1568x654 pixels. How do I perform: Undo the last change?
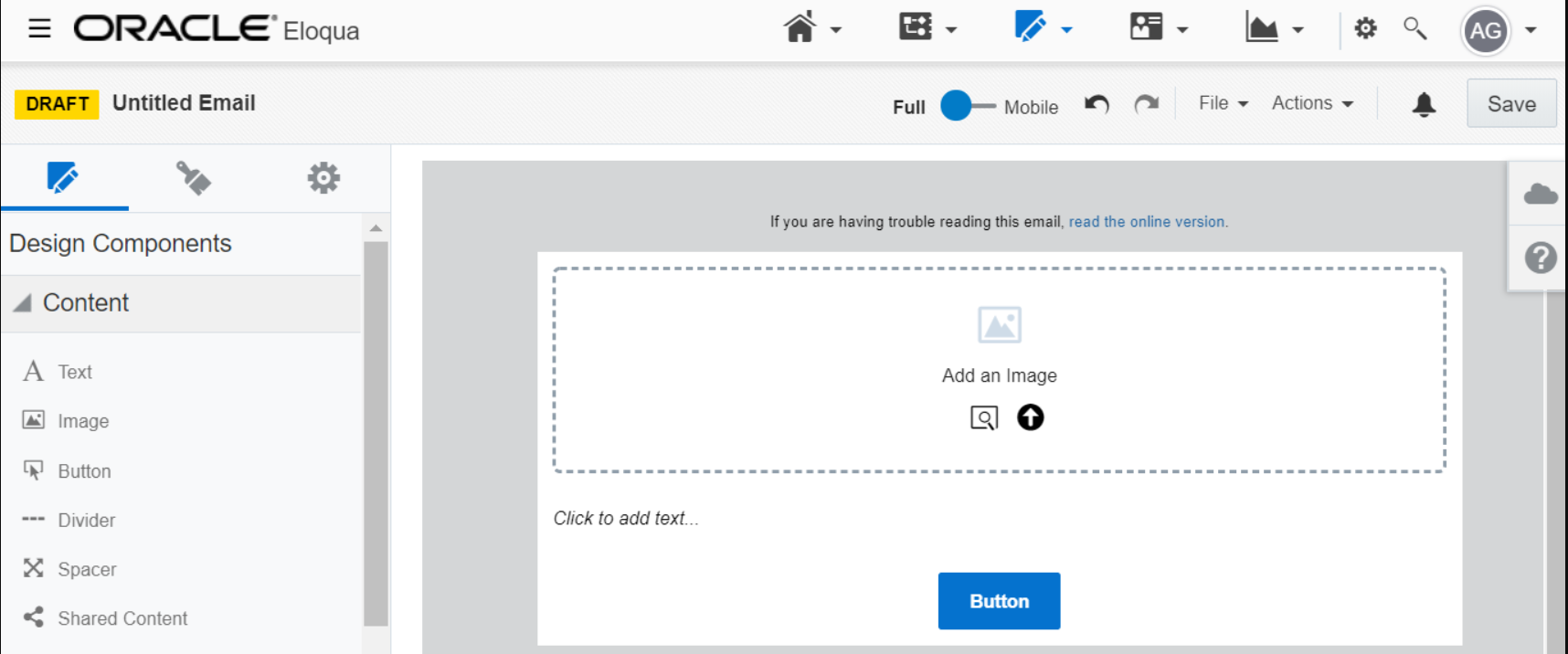pyautogui.click(x=1097, y=104)
